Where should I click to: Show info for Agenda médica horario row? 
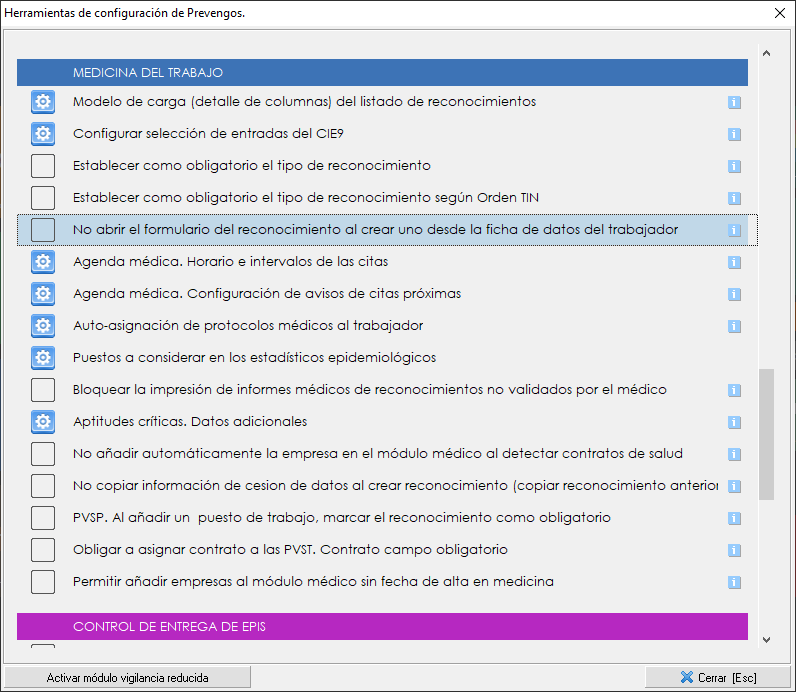coord(734,262)
